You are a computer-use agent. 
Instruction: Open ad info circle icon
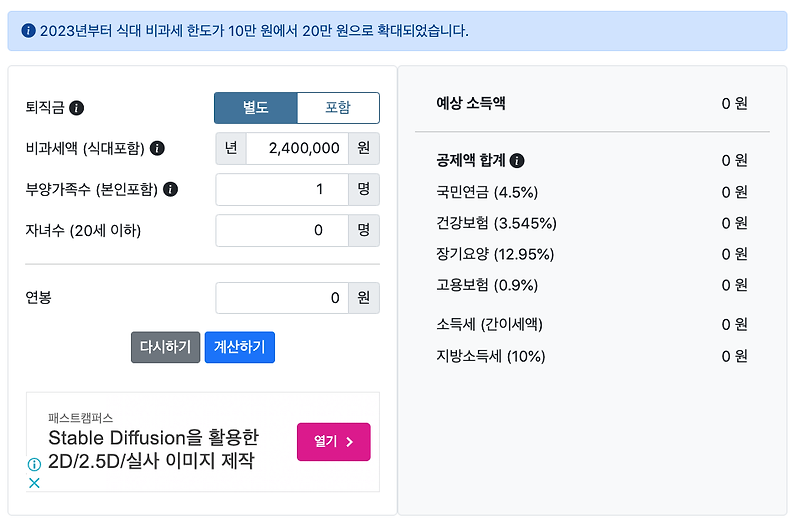click(x=34, y=464)
